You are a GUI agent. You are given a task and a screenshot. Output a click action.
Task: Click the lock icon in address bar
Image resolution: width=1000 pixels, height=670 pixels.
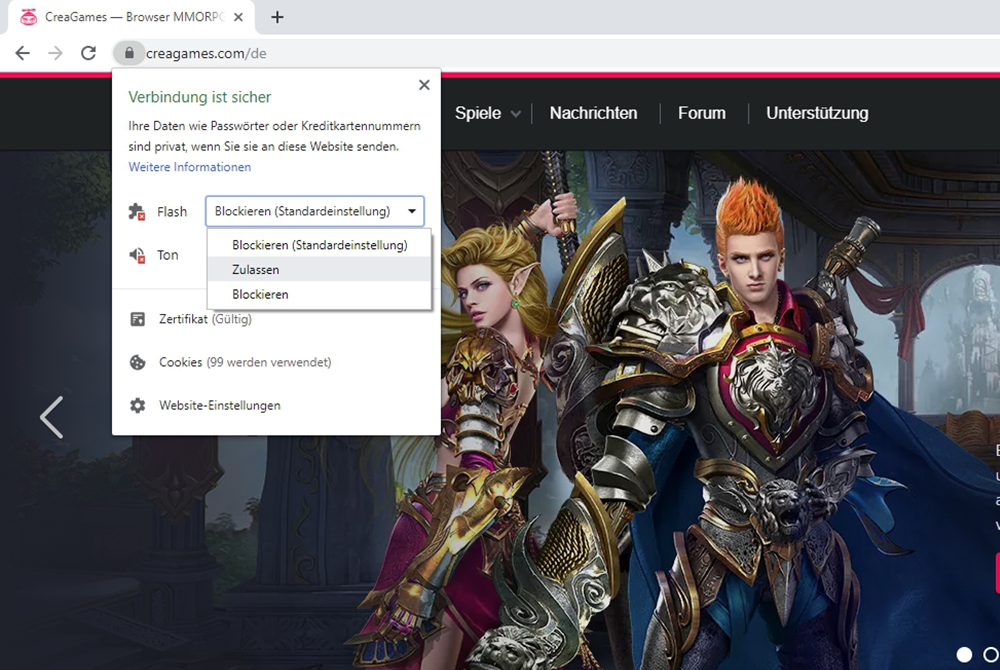(x=127, y=53)
